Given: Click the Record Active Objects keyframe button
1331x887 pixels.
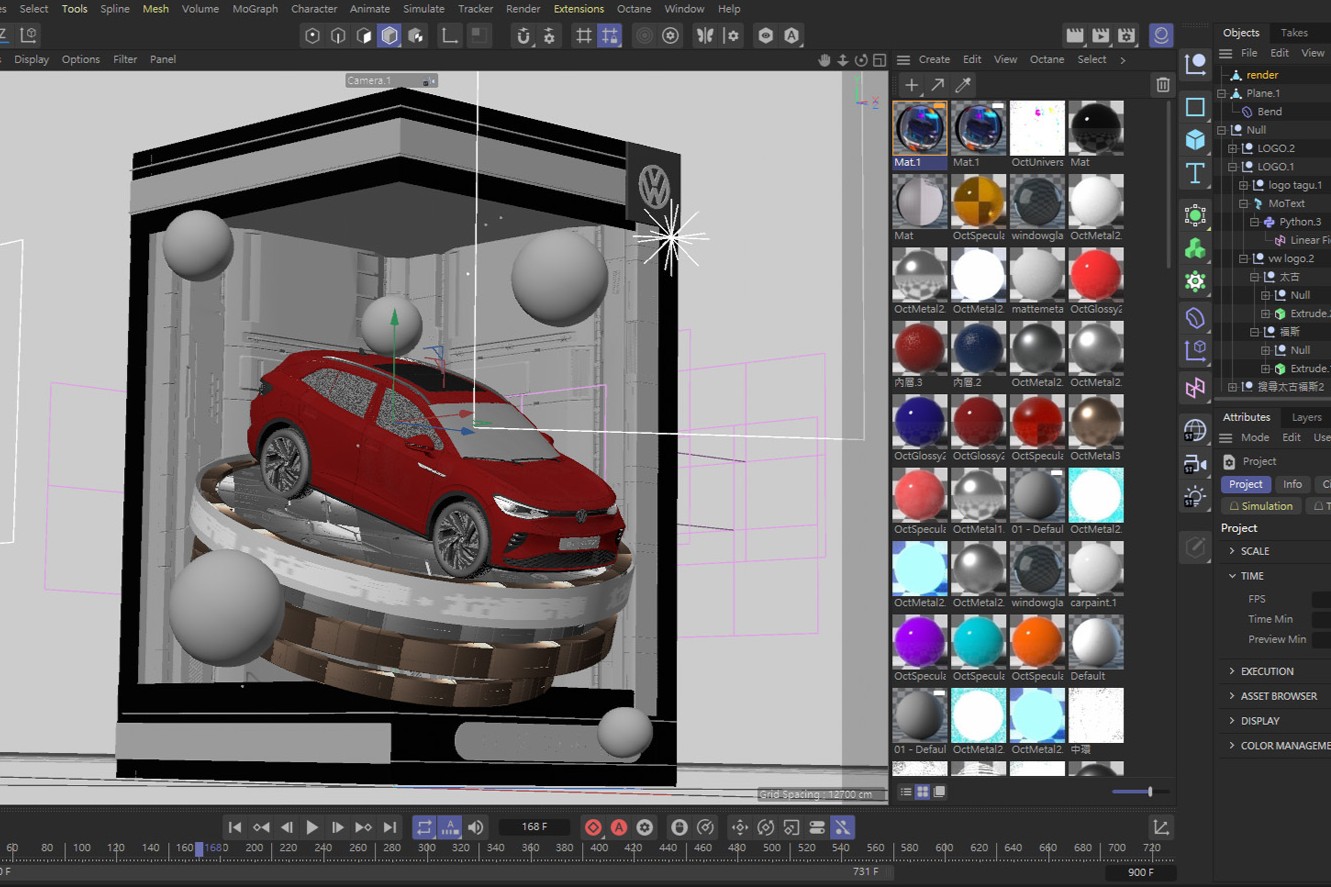Looking at the screenshot, I should (593, 827).
